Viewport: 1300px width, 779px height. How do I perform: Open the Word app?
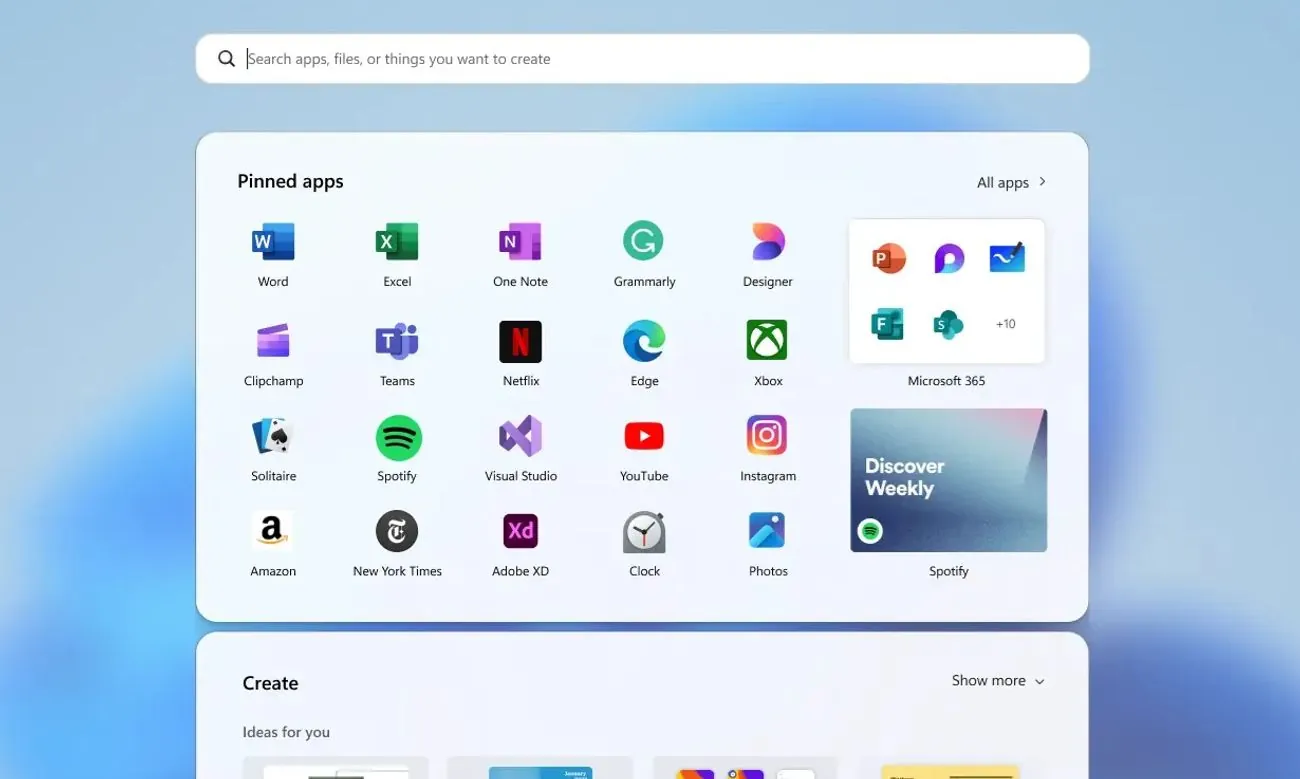coord(273,242)
